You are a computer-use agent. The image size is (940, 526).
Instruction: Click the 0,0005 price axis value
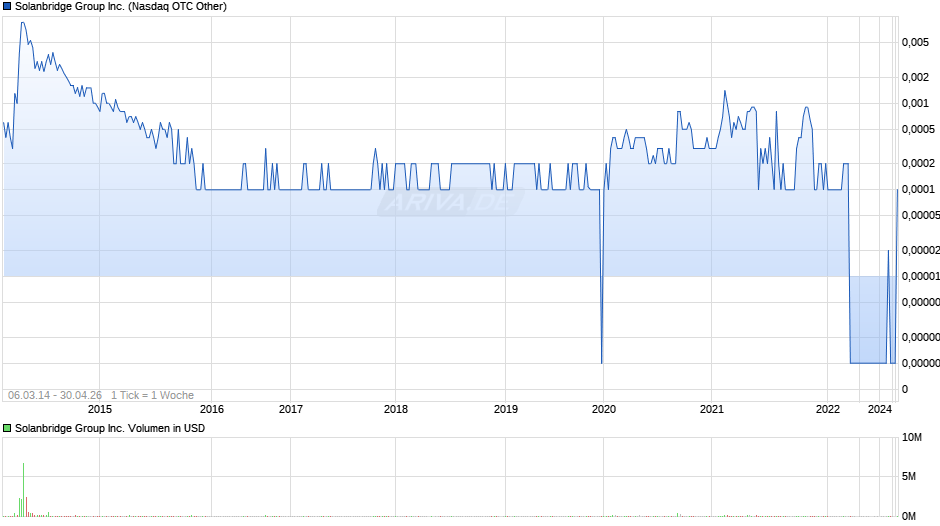(x=918, y=130)
